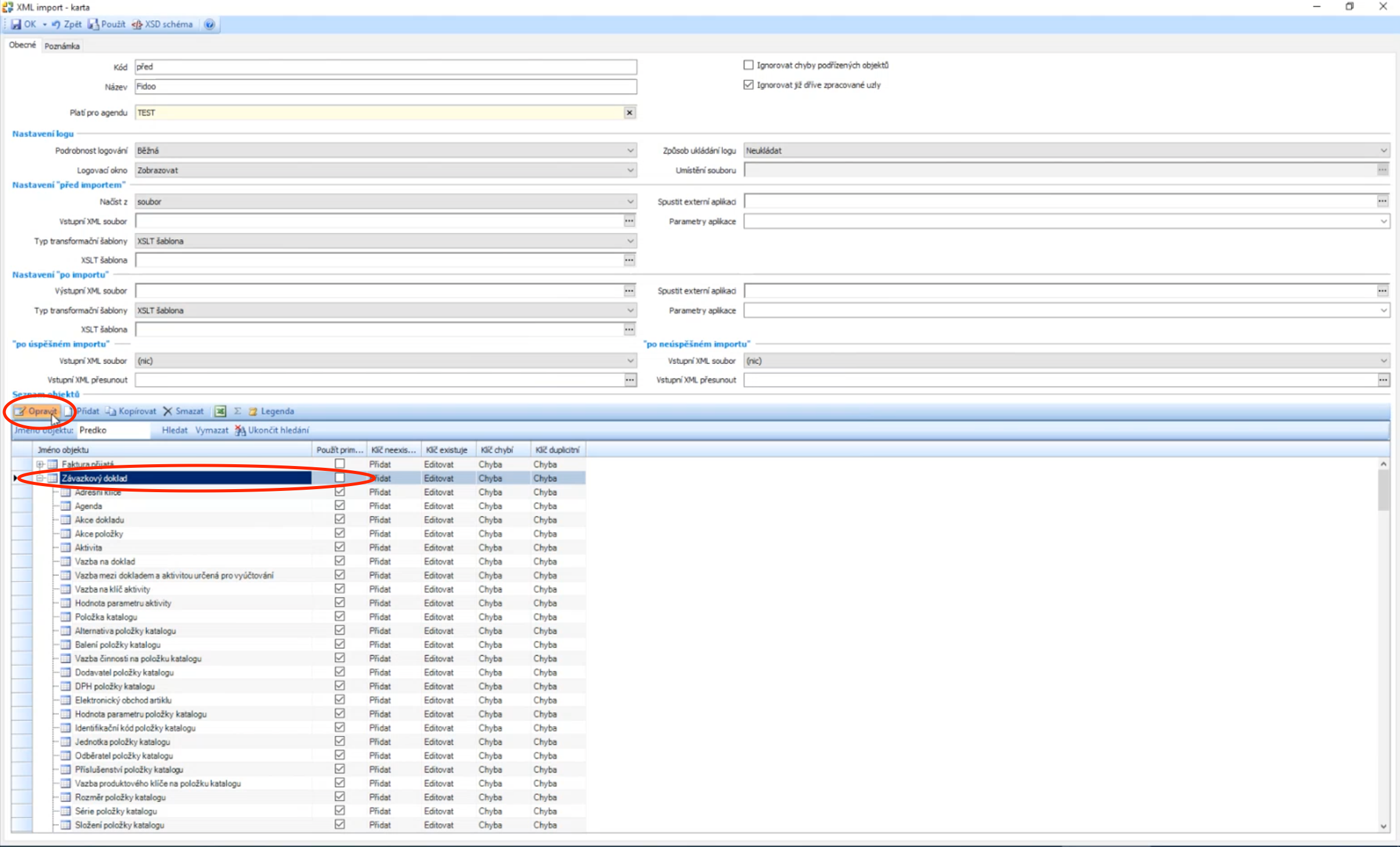This screenshot has height=847, width=1400.
Task: Focus the Název input field
Action: pyautogui.click(x=386, y=86)
